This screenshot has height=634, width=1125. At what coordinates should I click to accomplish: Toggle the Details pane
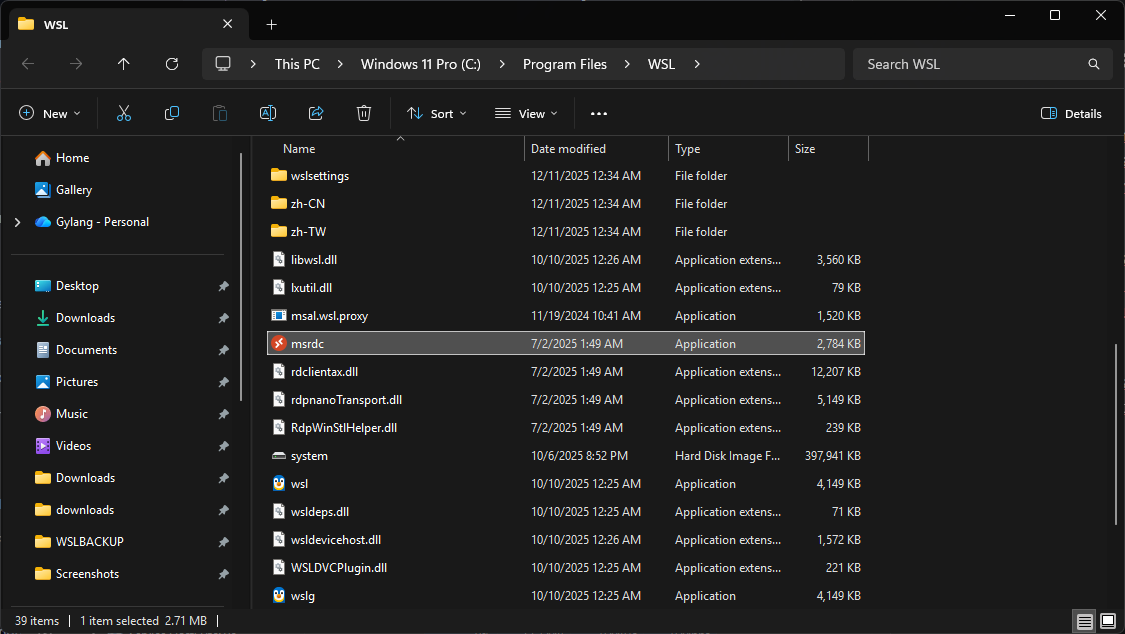click(x=1071, y=114)
